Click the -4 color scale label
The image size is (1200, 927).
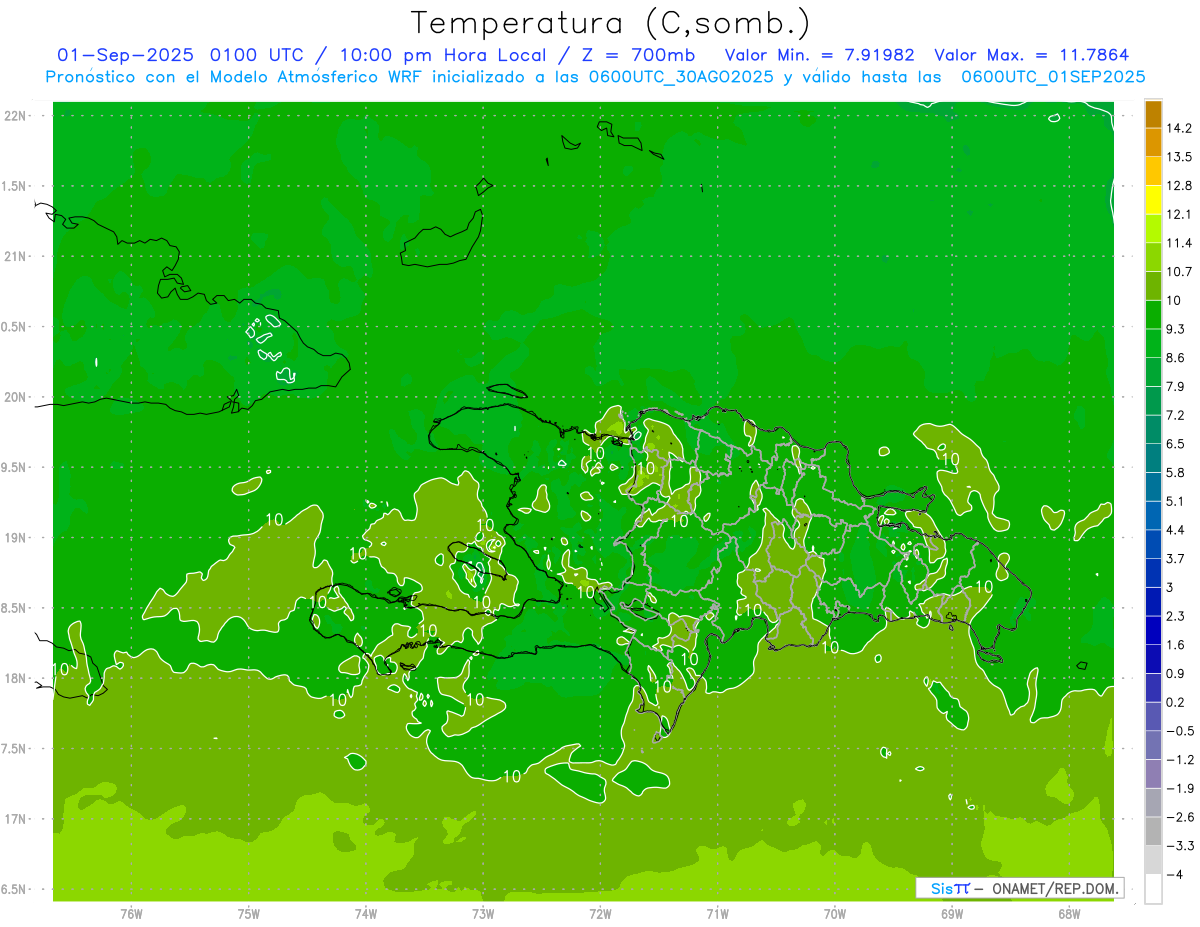(x=1176, y=874)
